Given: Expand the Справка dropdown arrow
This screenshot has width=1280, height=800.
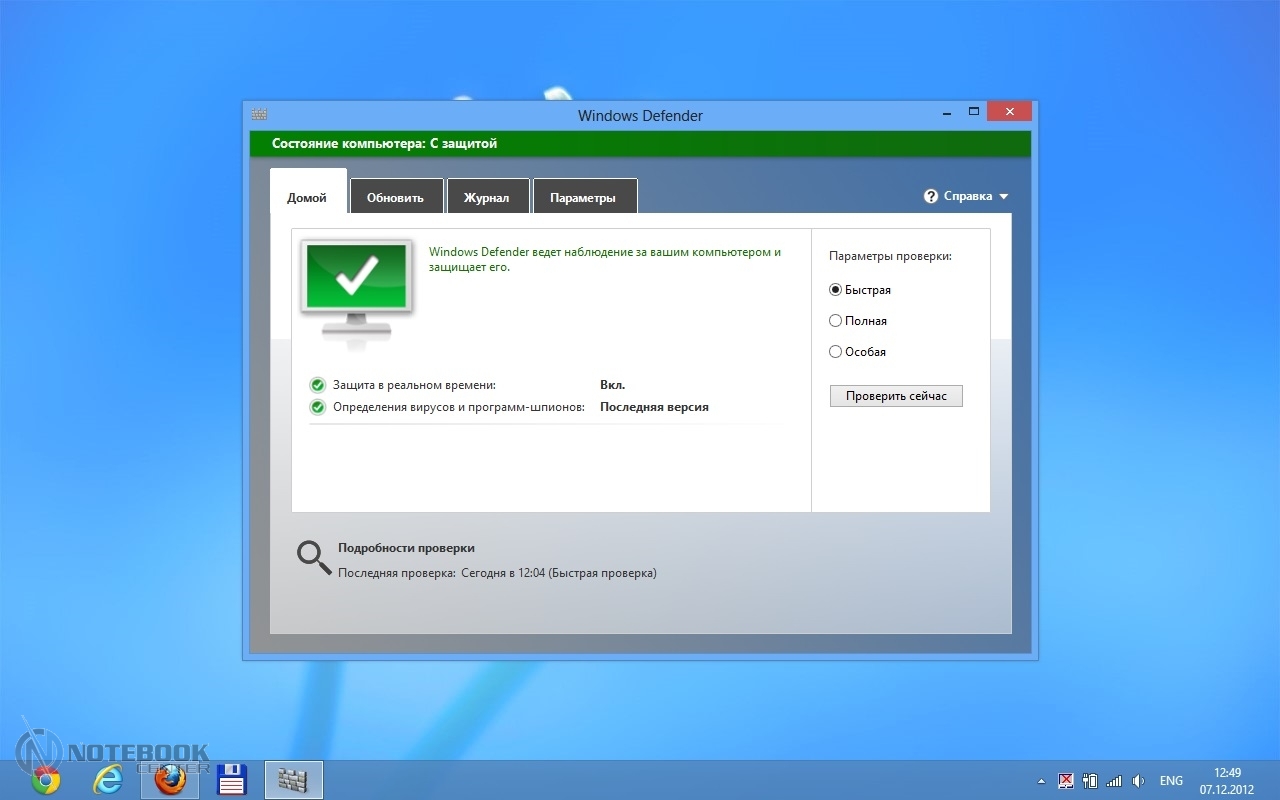Looking at the screenshot, I should coord(1004,197).
